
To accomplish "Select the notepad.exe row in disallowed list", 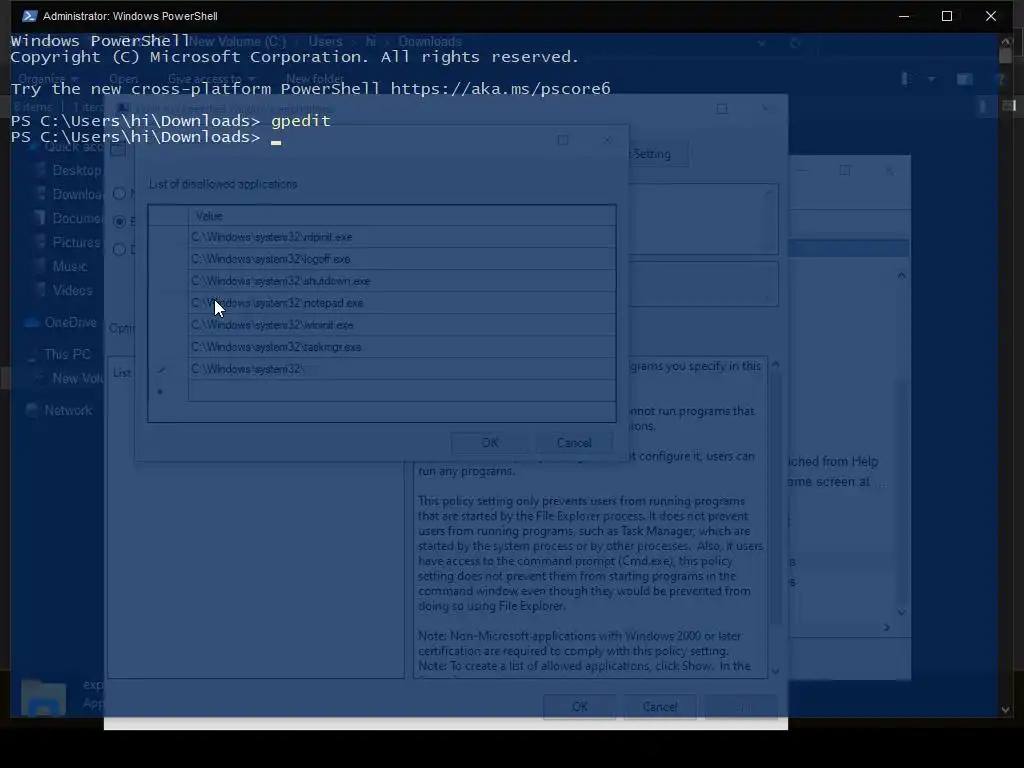I will point(402,303).
